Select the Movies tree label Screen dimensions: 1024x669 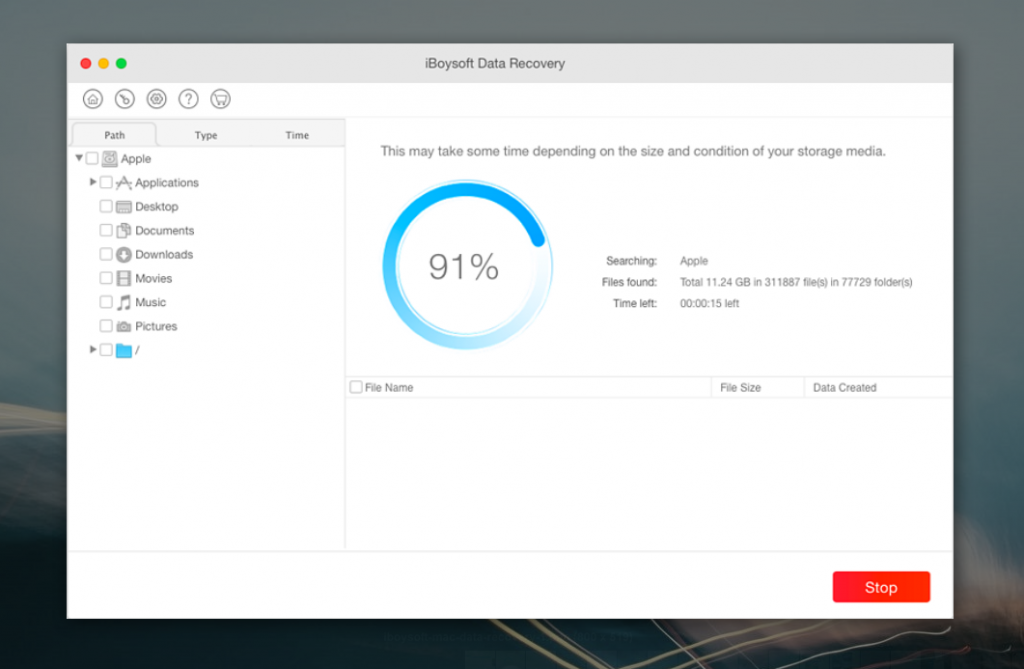coord(153,278)
